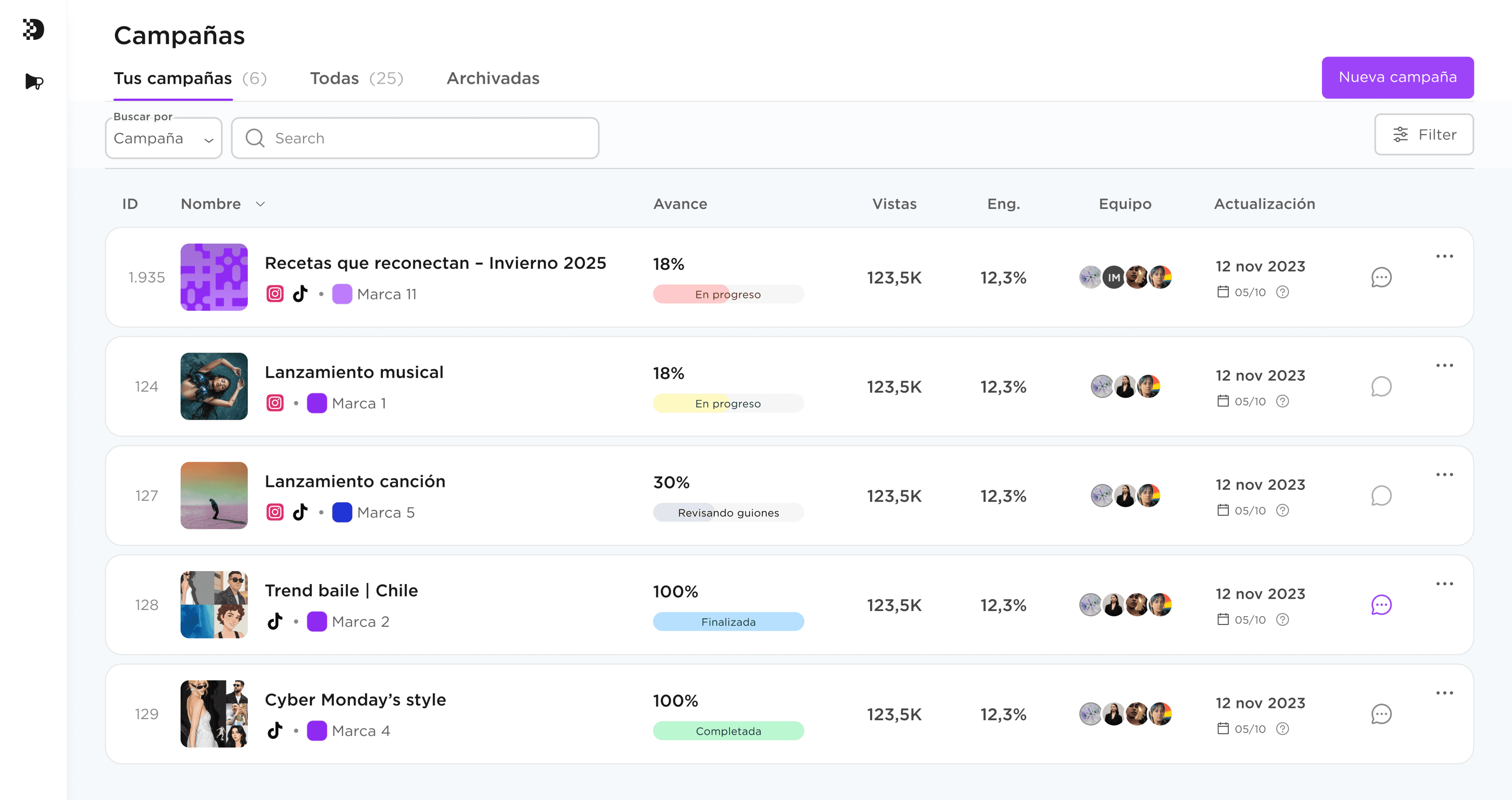Click the Marca 5 blue color swatch
Screen dimensions: 1512x800
(x=341, y=512)
